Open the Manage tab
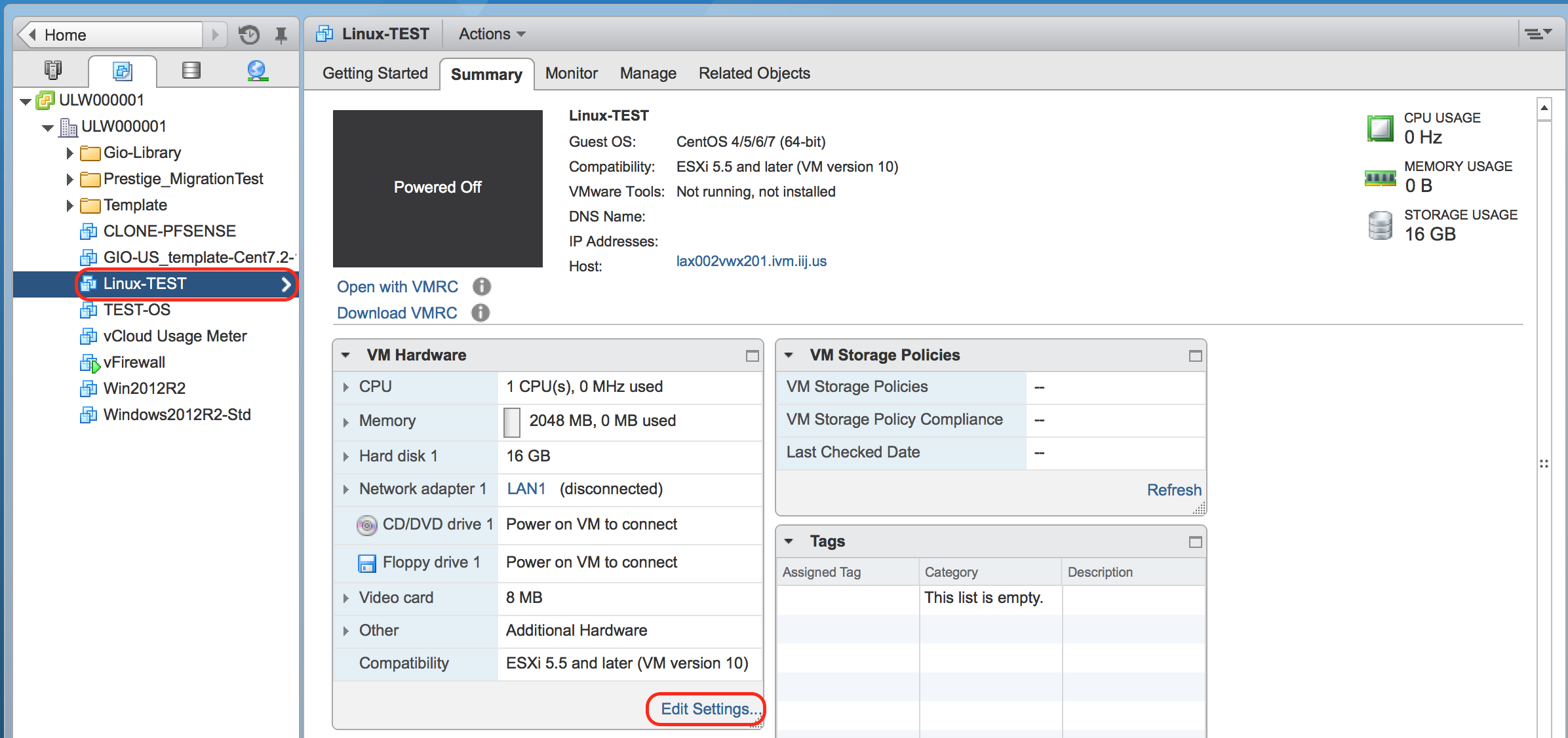 (648, 73)
